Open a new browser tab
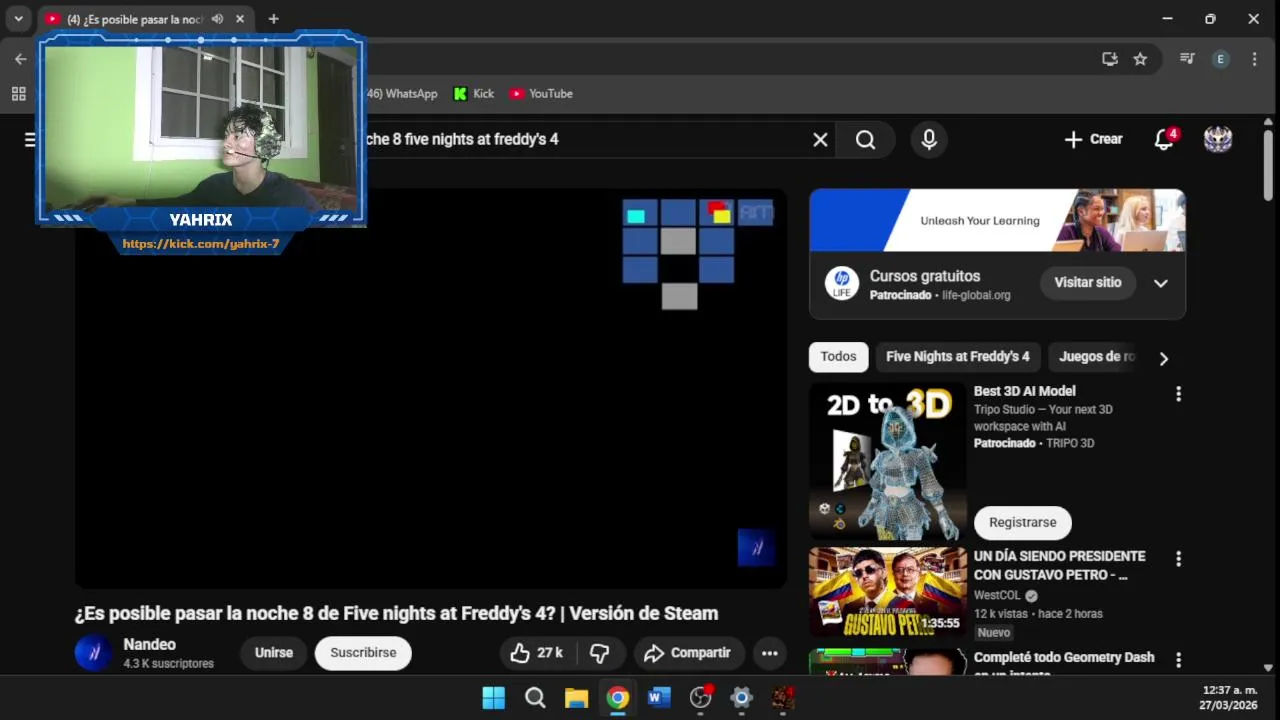 point(273,19)
